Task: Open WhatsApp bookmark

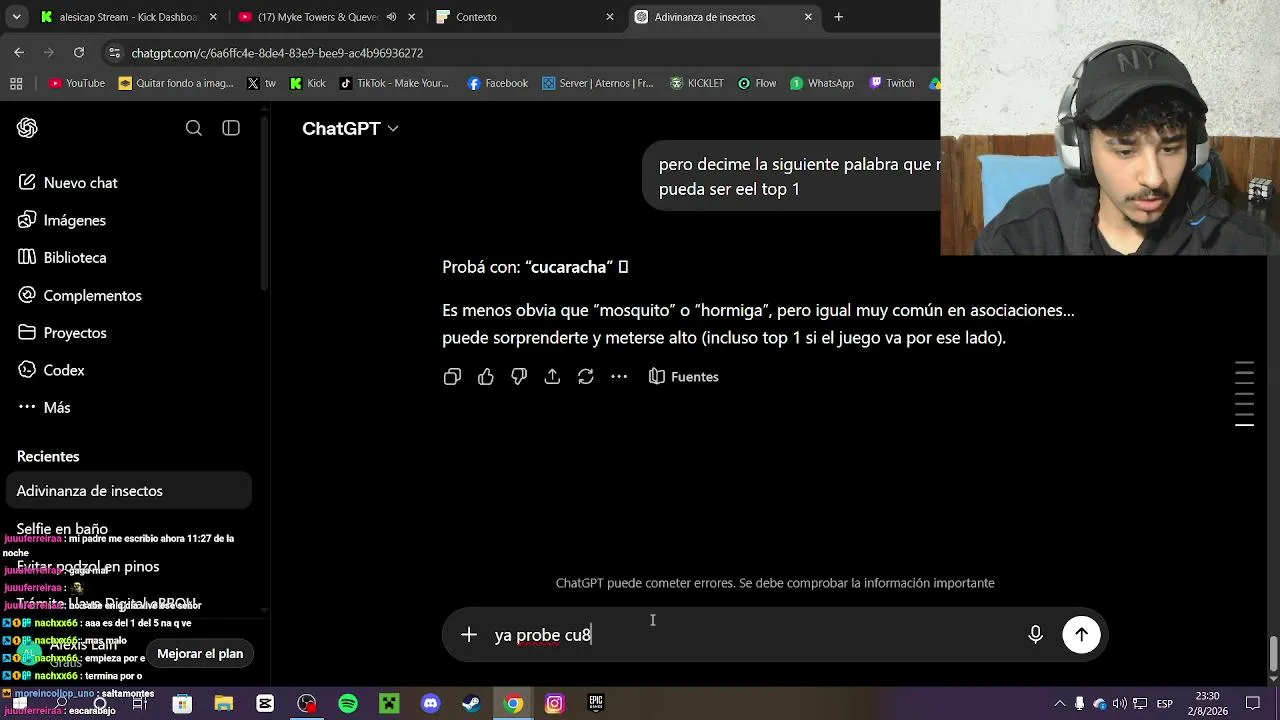Action: click(x=822, y=83)
